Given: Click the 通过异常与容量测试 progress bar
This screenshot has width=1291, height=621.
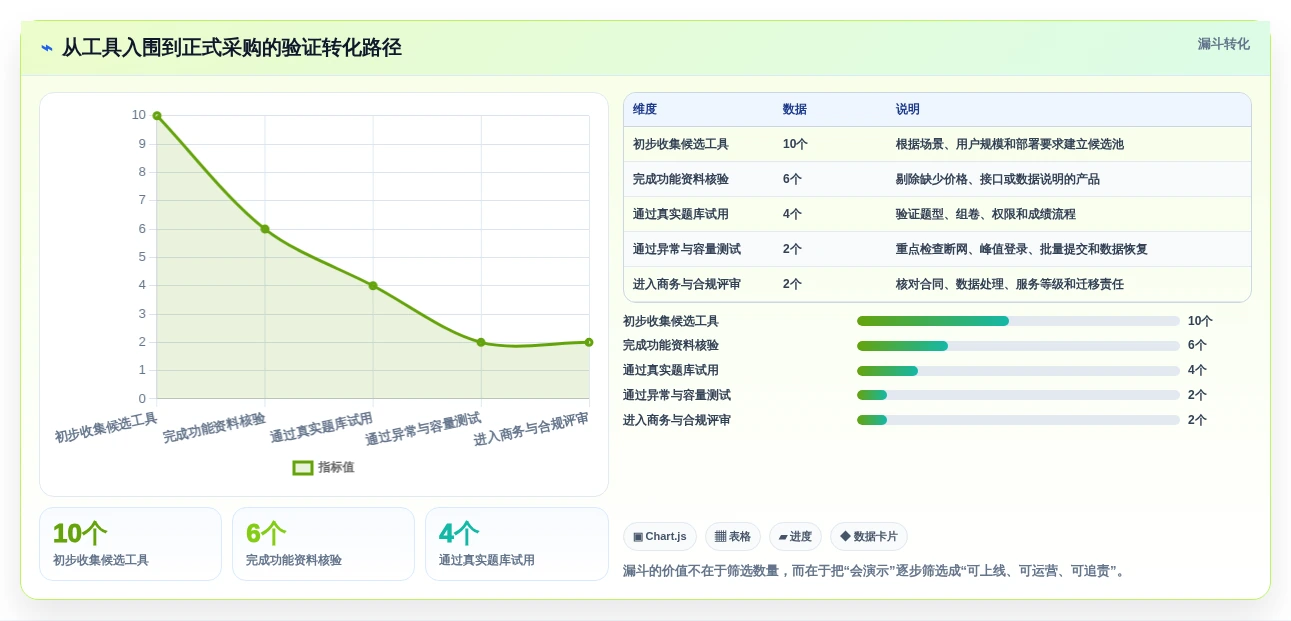Looking at the screenshot, I should click(1018, 395).
